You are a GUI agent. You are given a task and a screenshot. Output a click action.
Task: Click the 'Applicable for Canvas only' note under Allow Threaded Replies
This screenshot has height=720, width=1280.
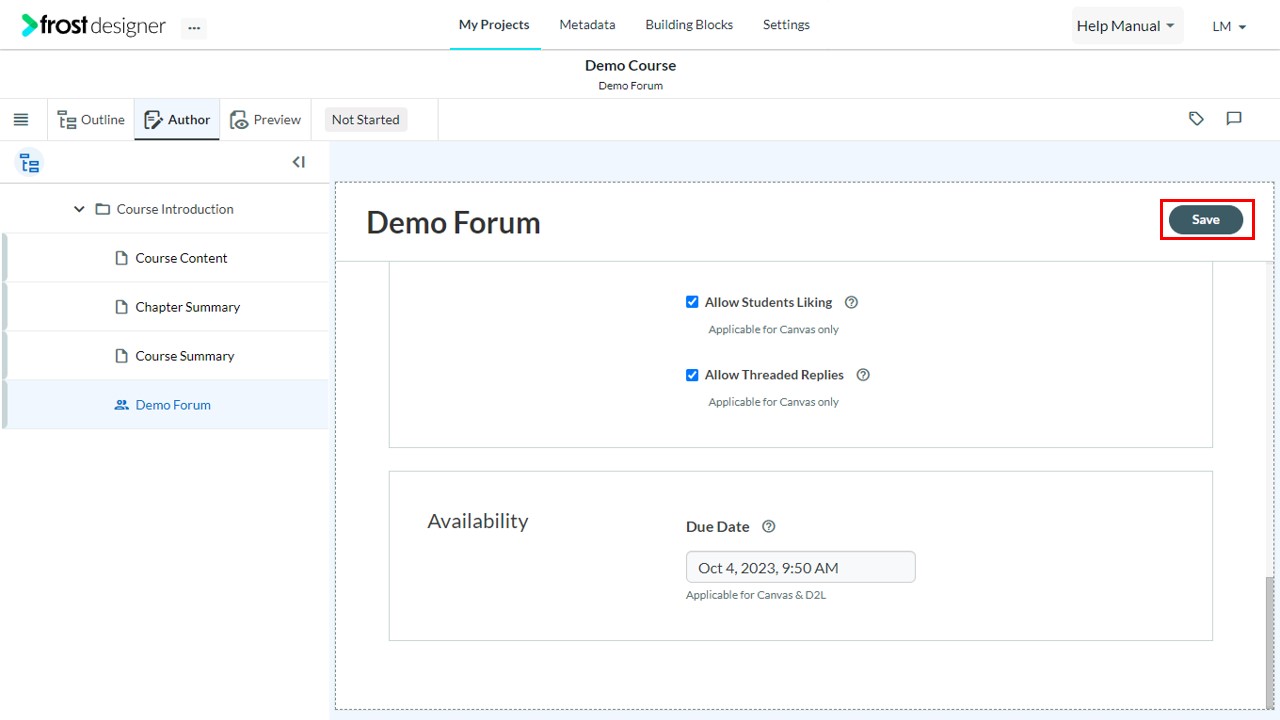click(774, 402)
